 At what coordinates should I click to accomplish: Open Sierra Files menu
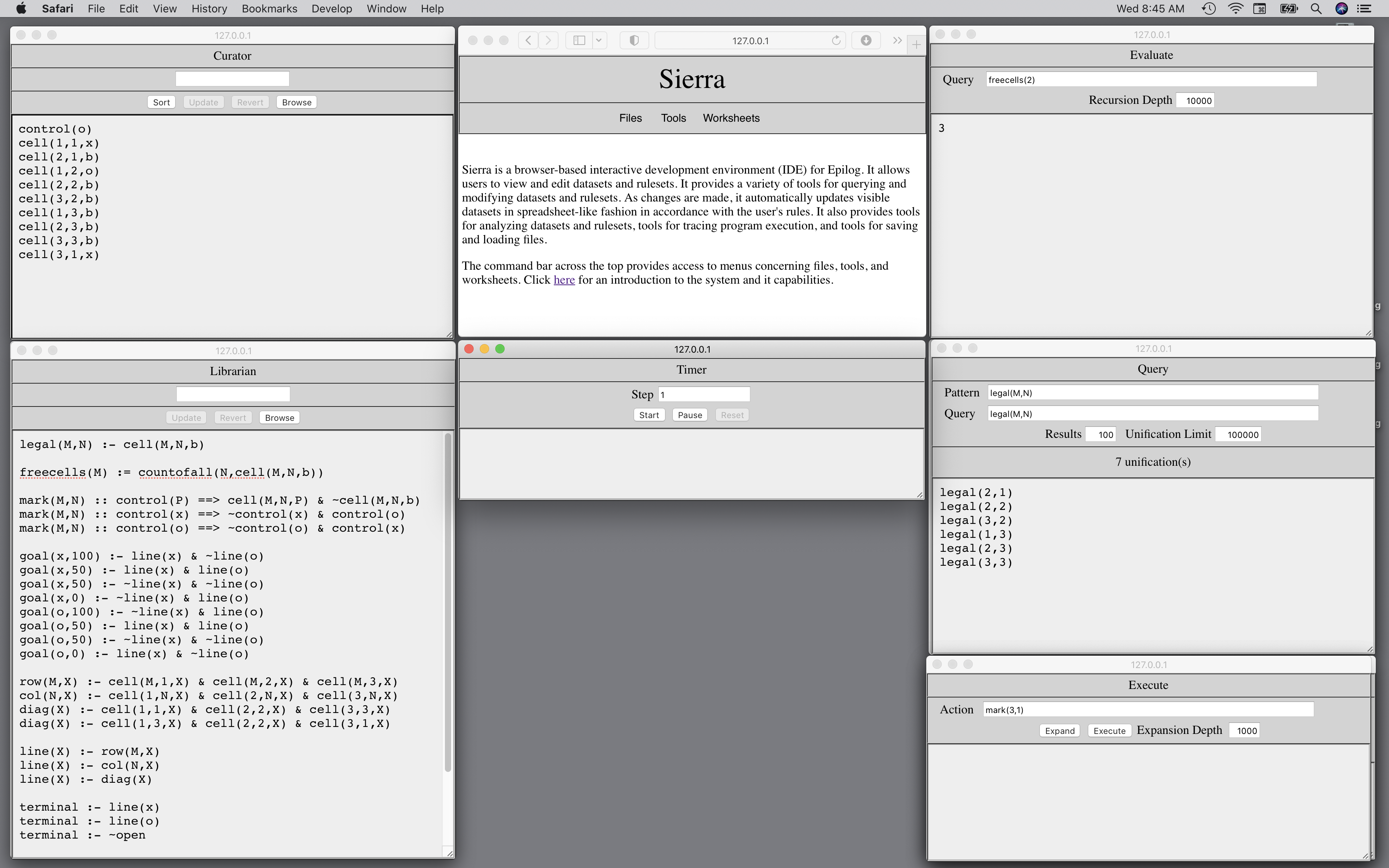point(630,118)
